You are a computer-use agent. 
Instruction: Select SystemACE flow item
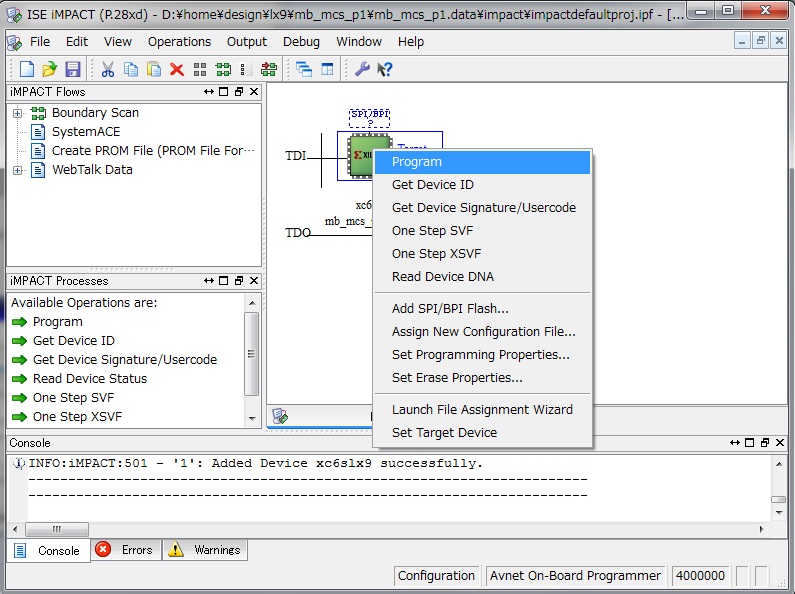(86, 132)
